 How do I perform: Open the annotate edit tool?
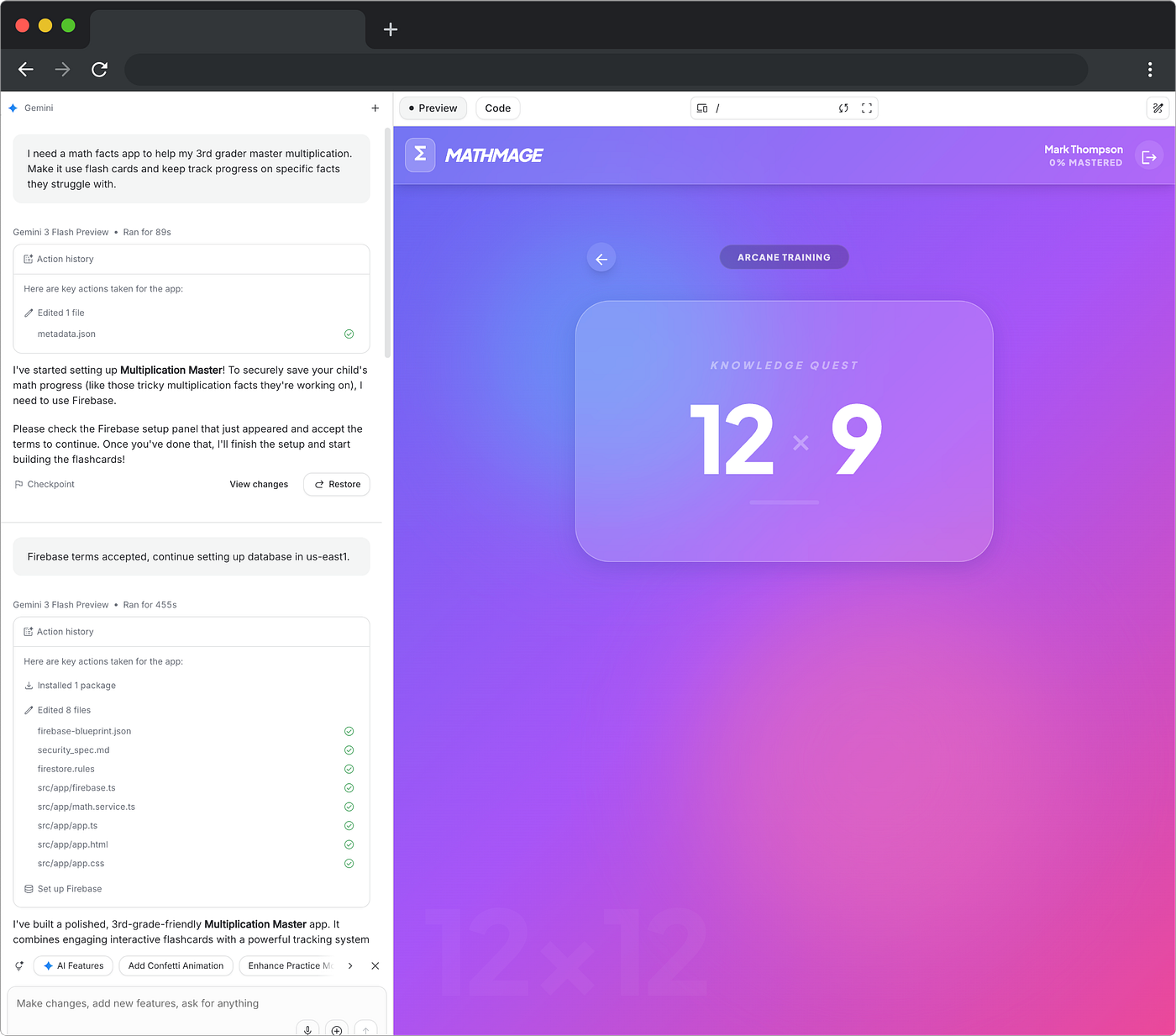pyautogui.click(x=1158, y=108)
